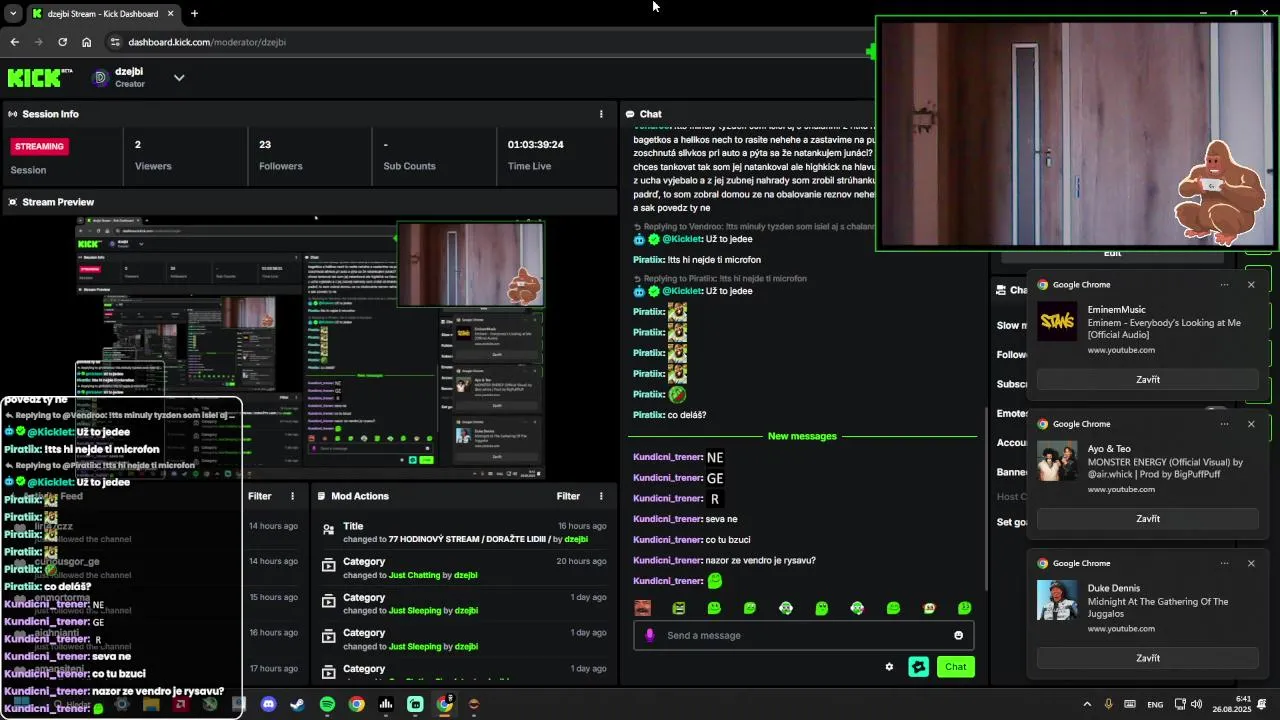This screenshot has width=1280, height=720.
Task: Close the dzejbi Stream browser tab
Action: pyautogui.click(x=170, y=14)
